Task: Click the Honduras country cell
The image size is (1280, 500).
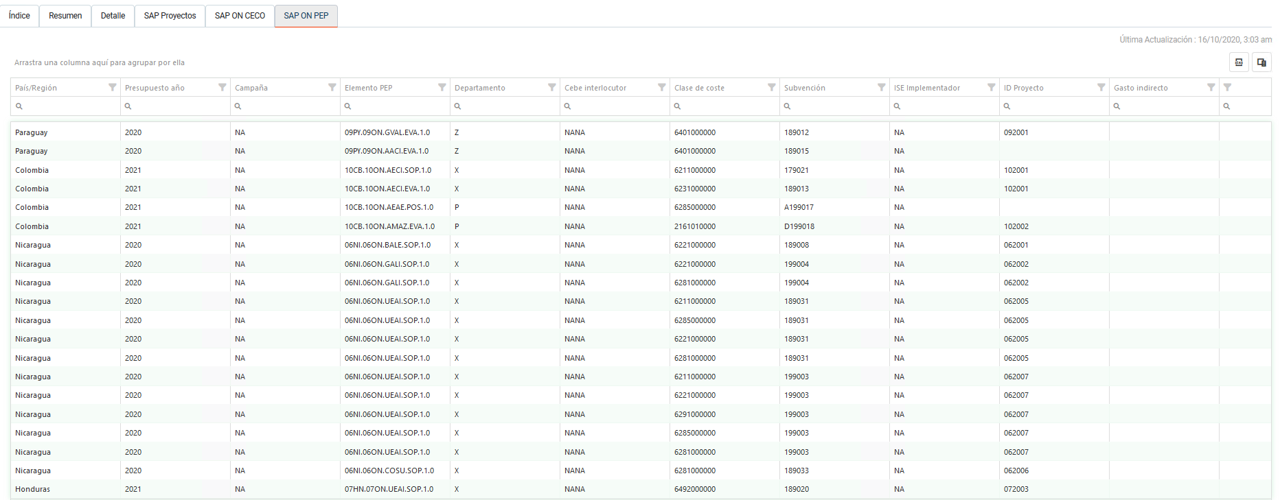Action: pos(65,489)
